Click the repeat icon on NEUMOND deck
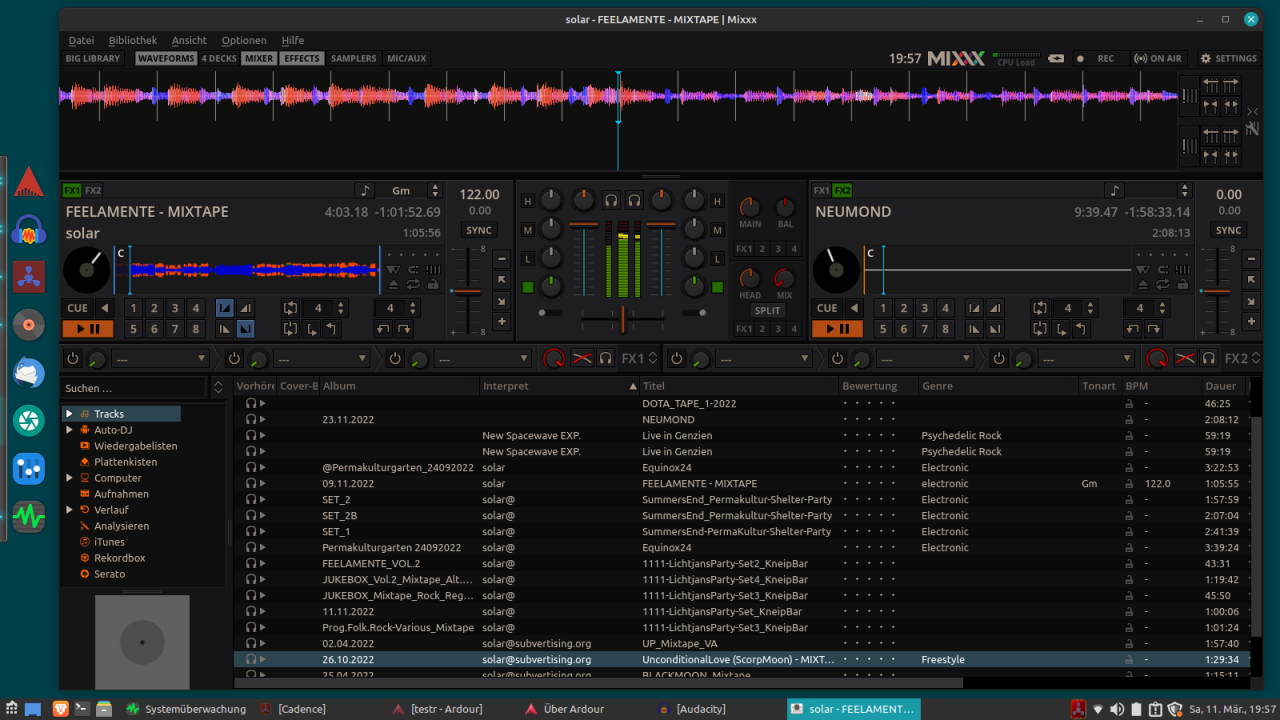This screenshot has width=1280, height=720. pos(1161,284)
